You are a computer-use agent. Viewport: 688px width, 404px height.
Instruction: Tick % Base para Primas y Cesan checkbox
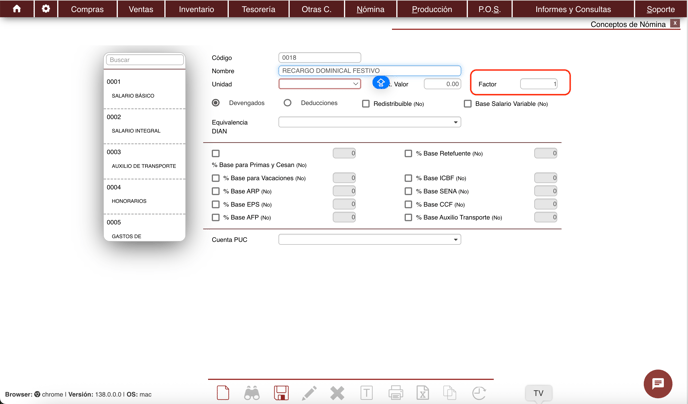click(215, 154)
